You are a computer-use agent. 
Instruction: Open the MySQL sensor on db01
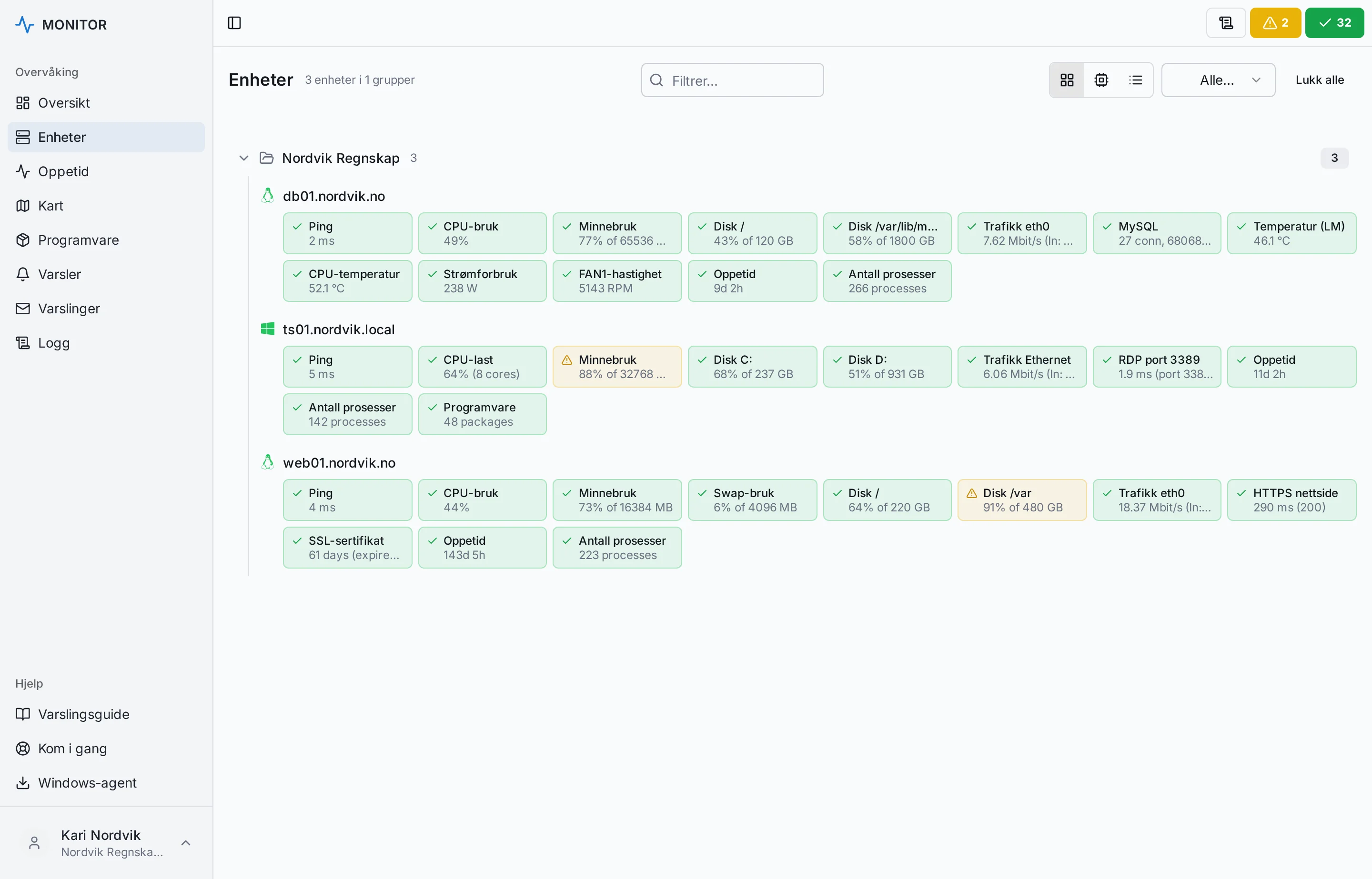(1156, 233)
